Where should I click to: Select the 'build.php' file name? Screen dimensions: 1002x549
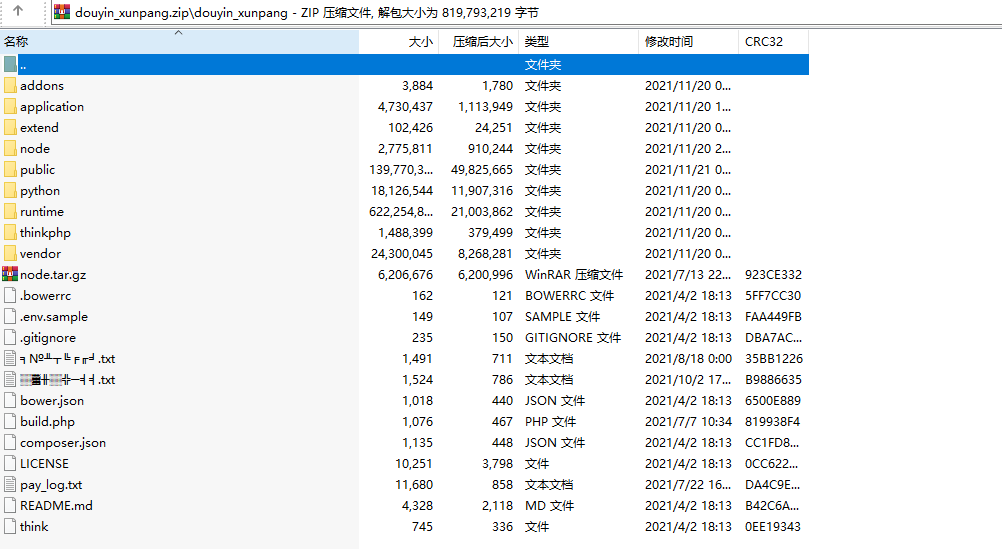(x=47, y=422)
